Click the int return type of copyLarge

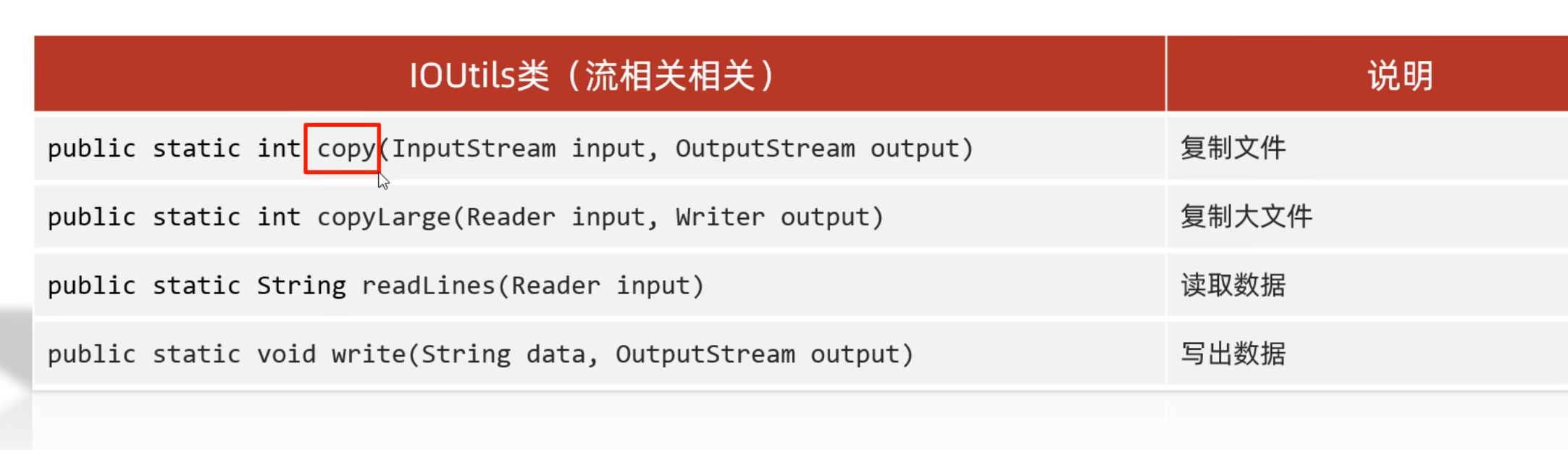279,217
